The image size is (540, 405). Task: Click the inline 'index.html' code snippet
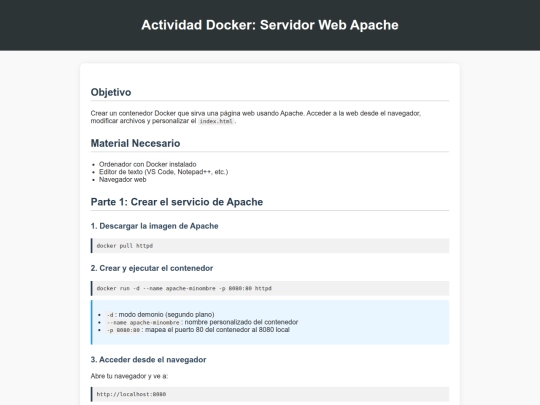pos(216,121)
